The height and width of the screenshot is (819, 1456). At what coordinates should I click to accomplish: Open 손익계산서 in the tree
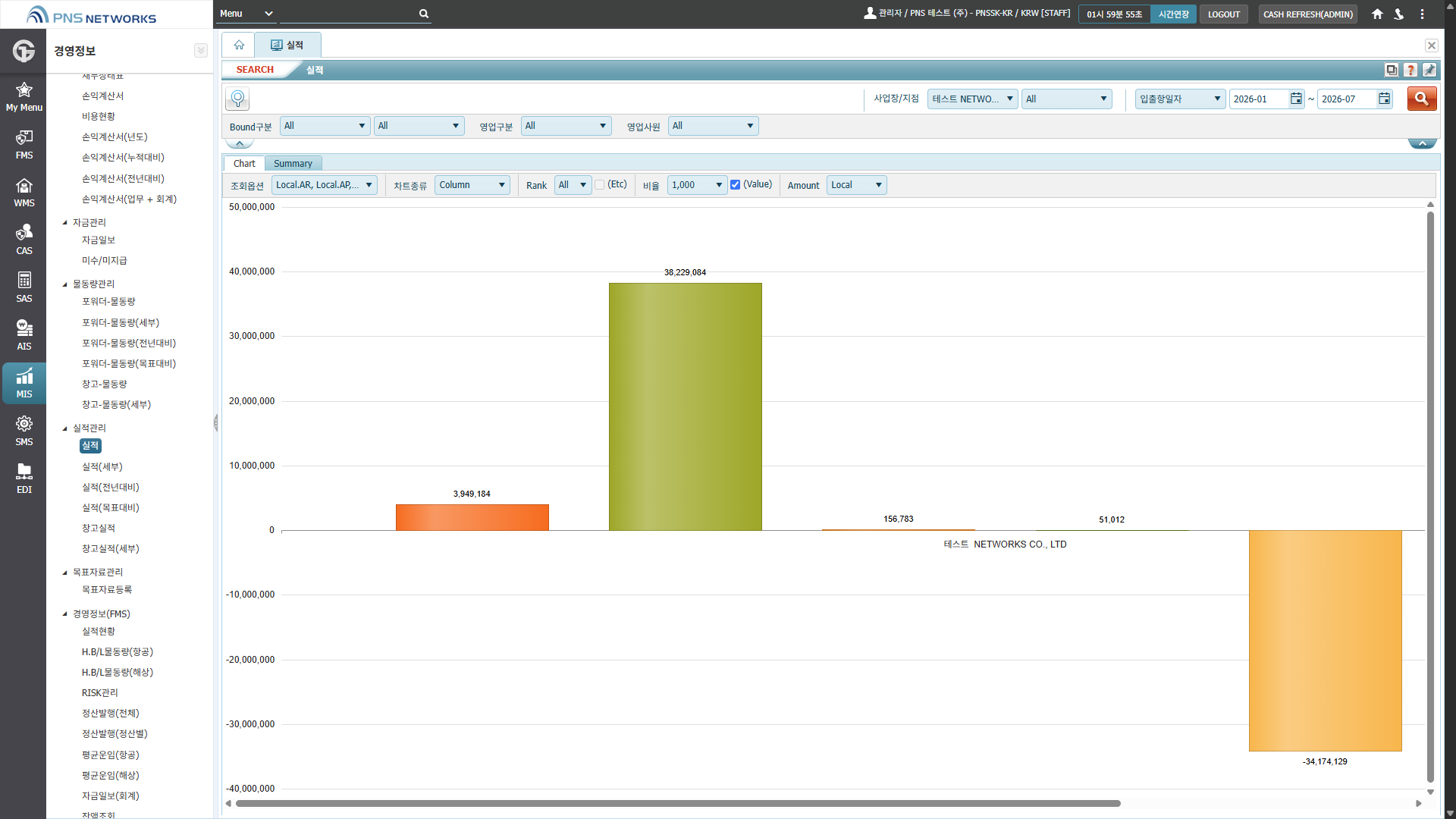[102, 96]
